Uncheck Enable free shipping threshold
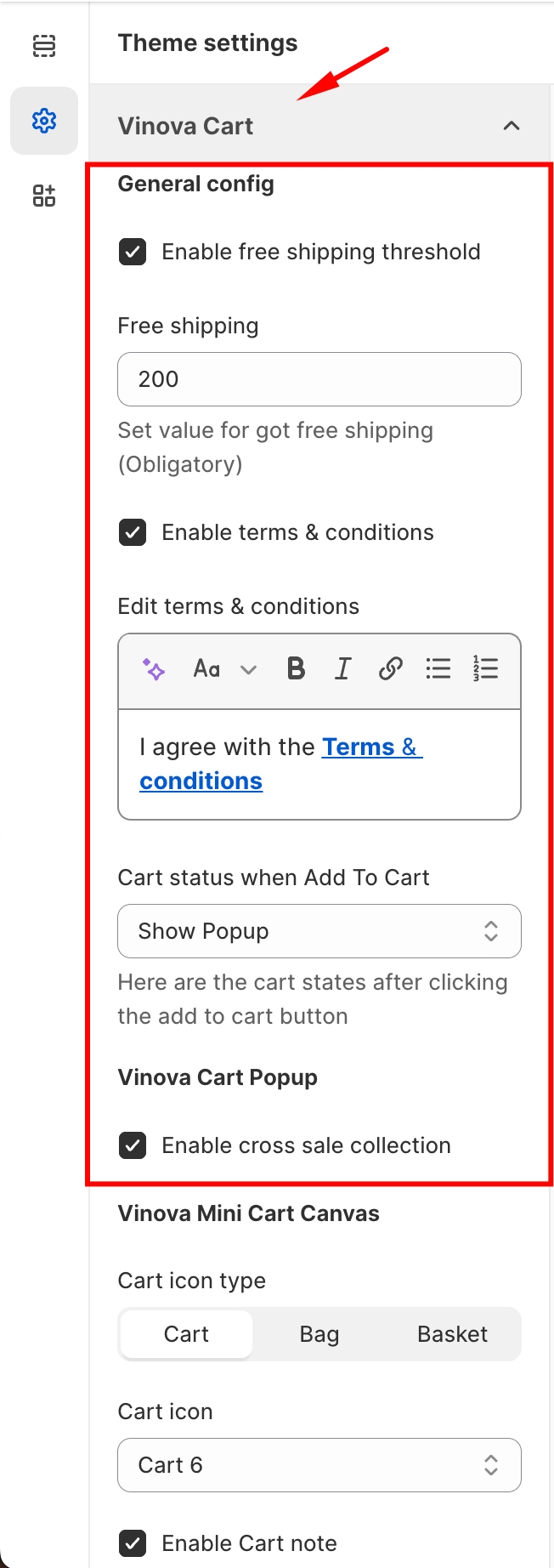Image resolution: width=554 pixels, height=1568 pixels. pos(133,253)
